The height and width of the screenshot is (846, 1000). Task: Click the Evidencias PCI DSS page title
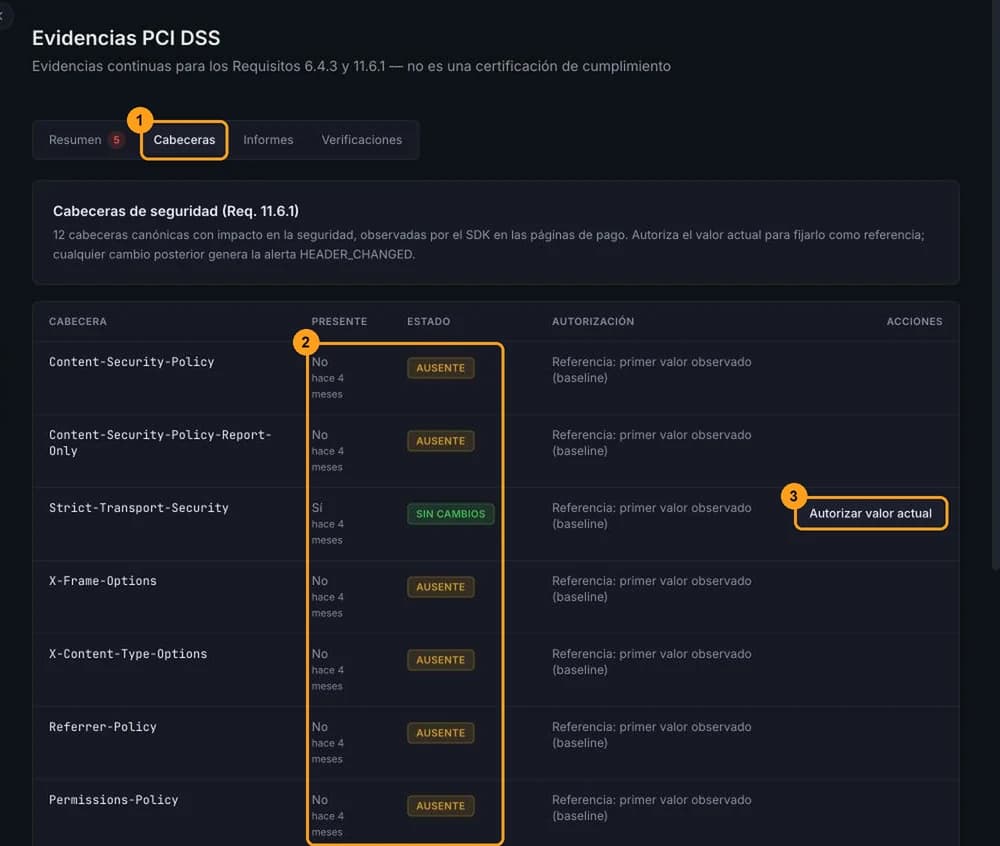pos(126,38)
